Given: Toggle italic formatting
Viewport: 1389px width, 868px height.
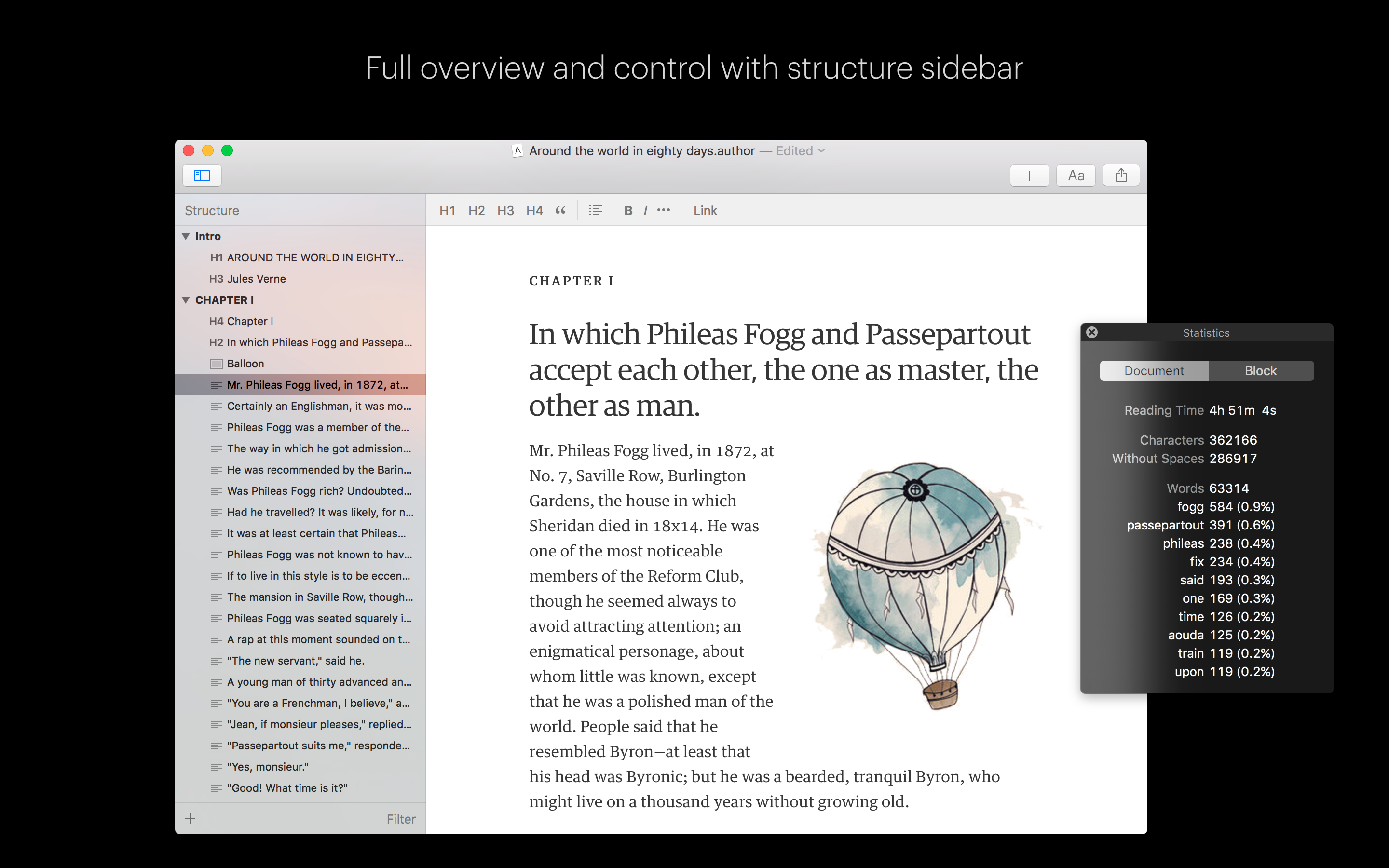Looking at the screenshot, I should (646, 211).
